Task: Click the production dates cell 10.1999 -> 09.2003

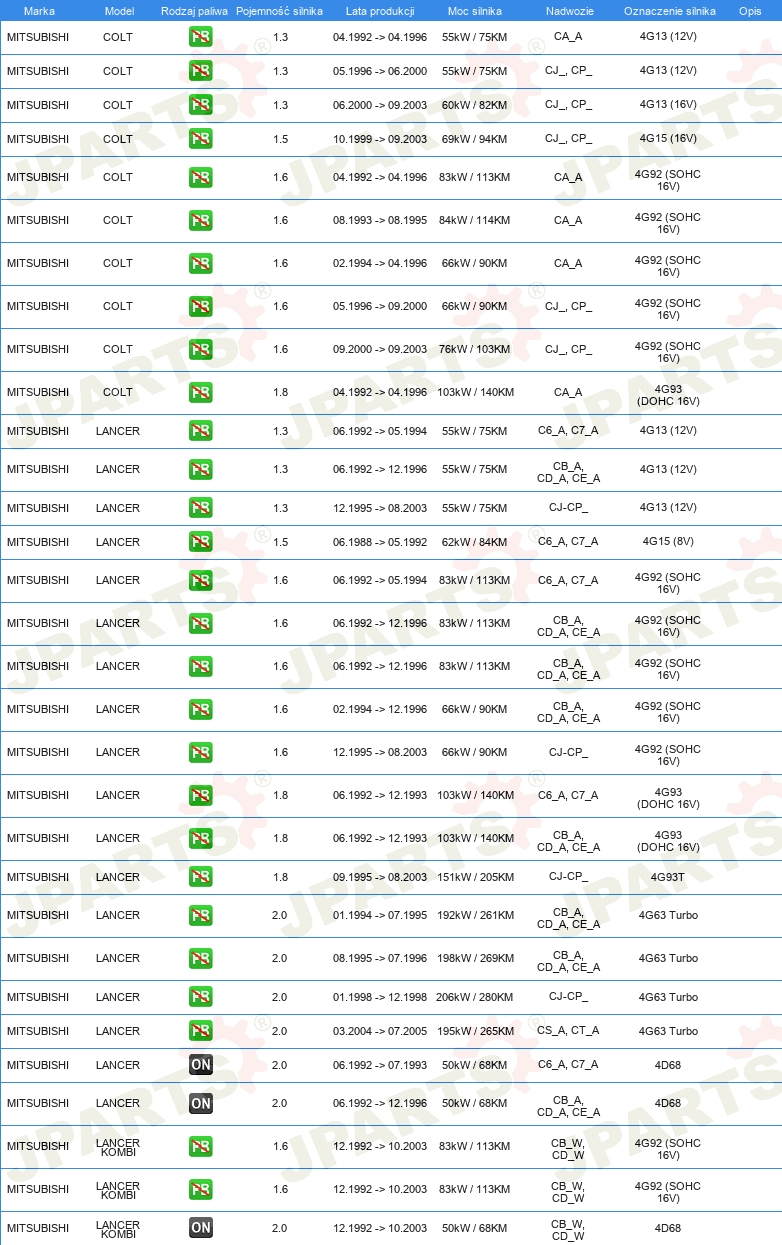Action: (380, 139)
